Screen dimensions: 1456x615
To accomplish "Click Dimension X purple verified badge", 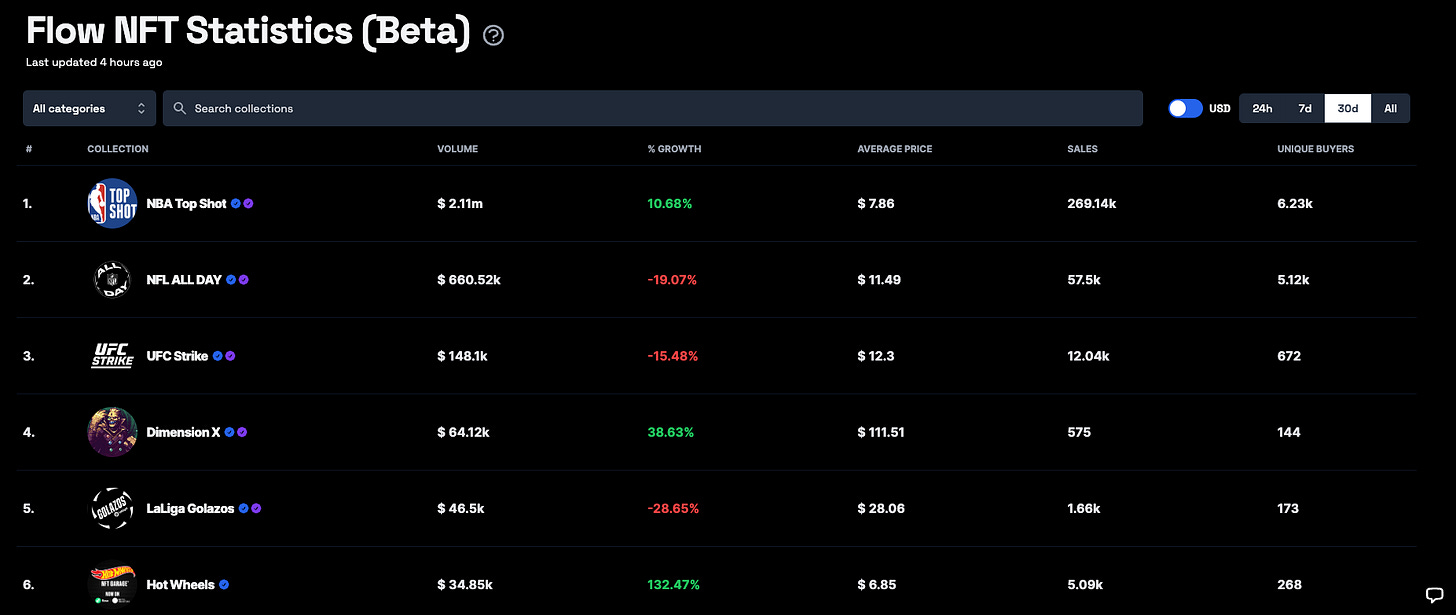I will 242,432.
